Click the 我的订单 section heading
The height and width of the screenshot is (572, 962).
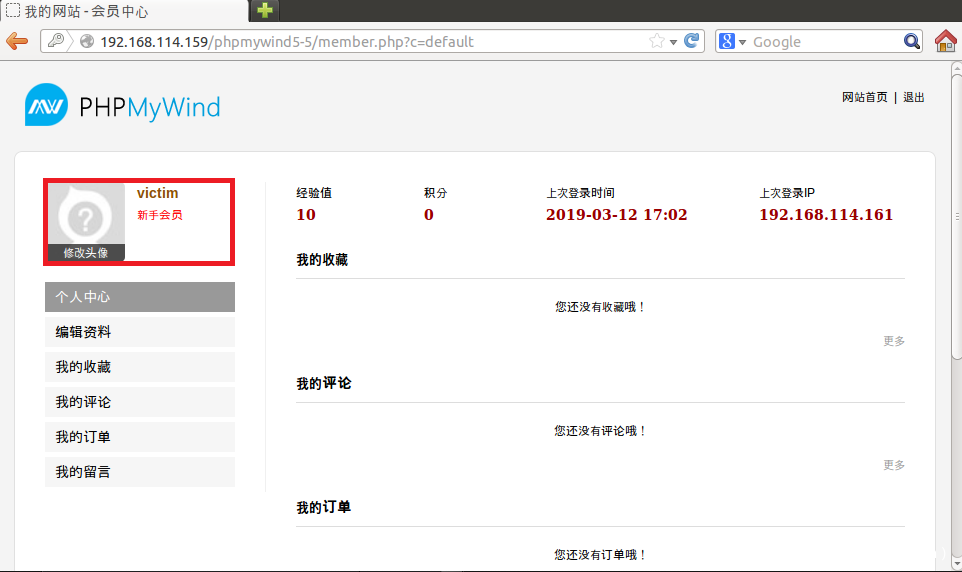point(323,508)
